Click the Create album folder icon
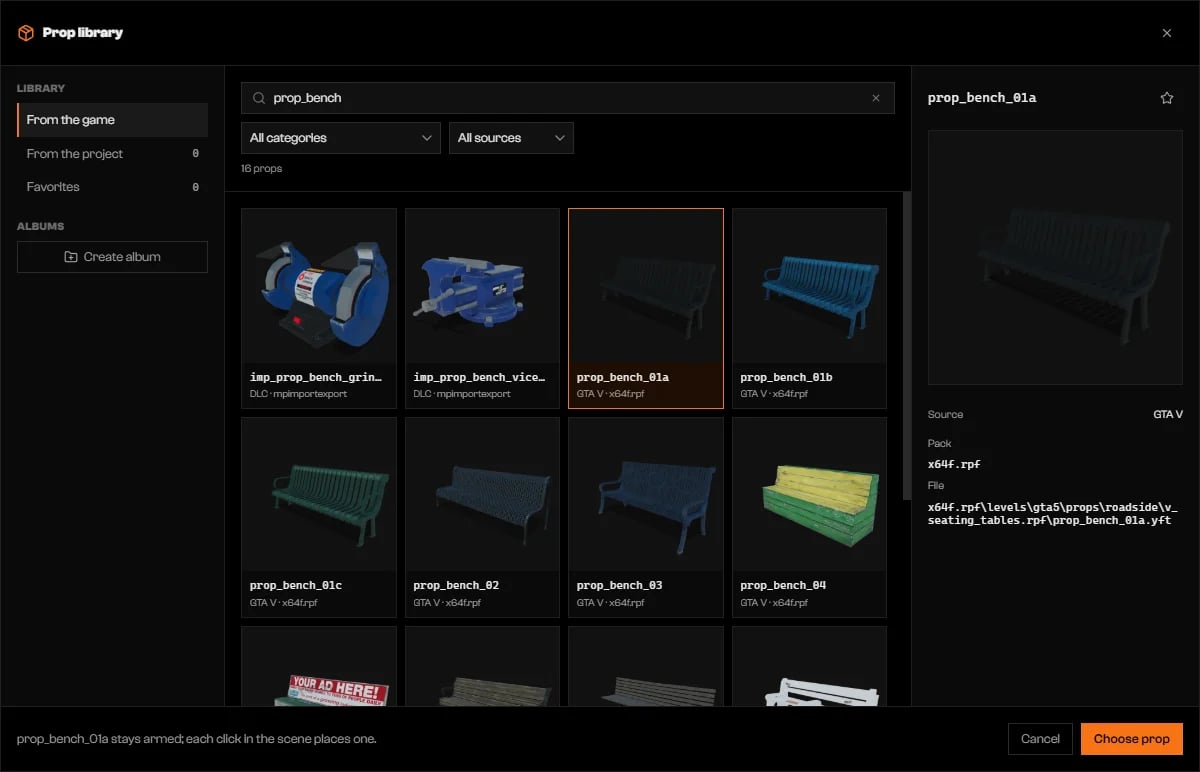Image resolution: width=1200 pixels, height=772 pixels. tap(71, 257)
